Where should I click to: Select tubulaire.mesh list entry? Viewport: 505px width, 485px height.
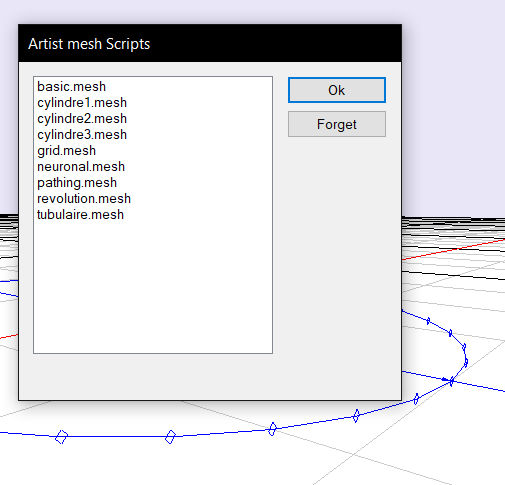80,215
